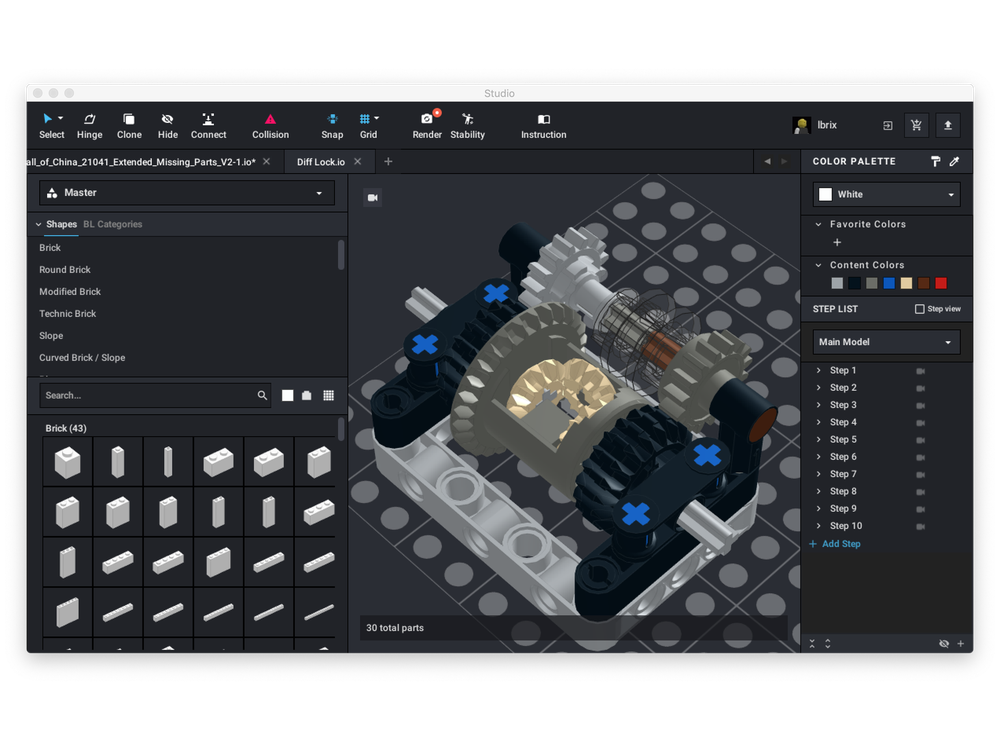Select the red swatch in Content Colors

(x=940, y=283)
